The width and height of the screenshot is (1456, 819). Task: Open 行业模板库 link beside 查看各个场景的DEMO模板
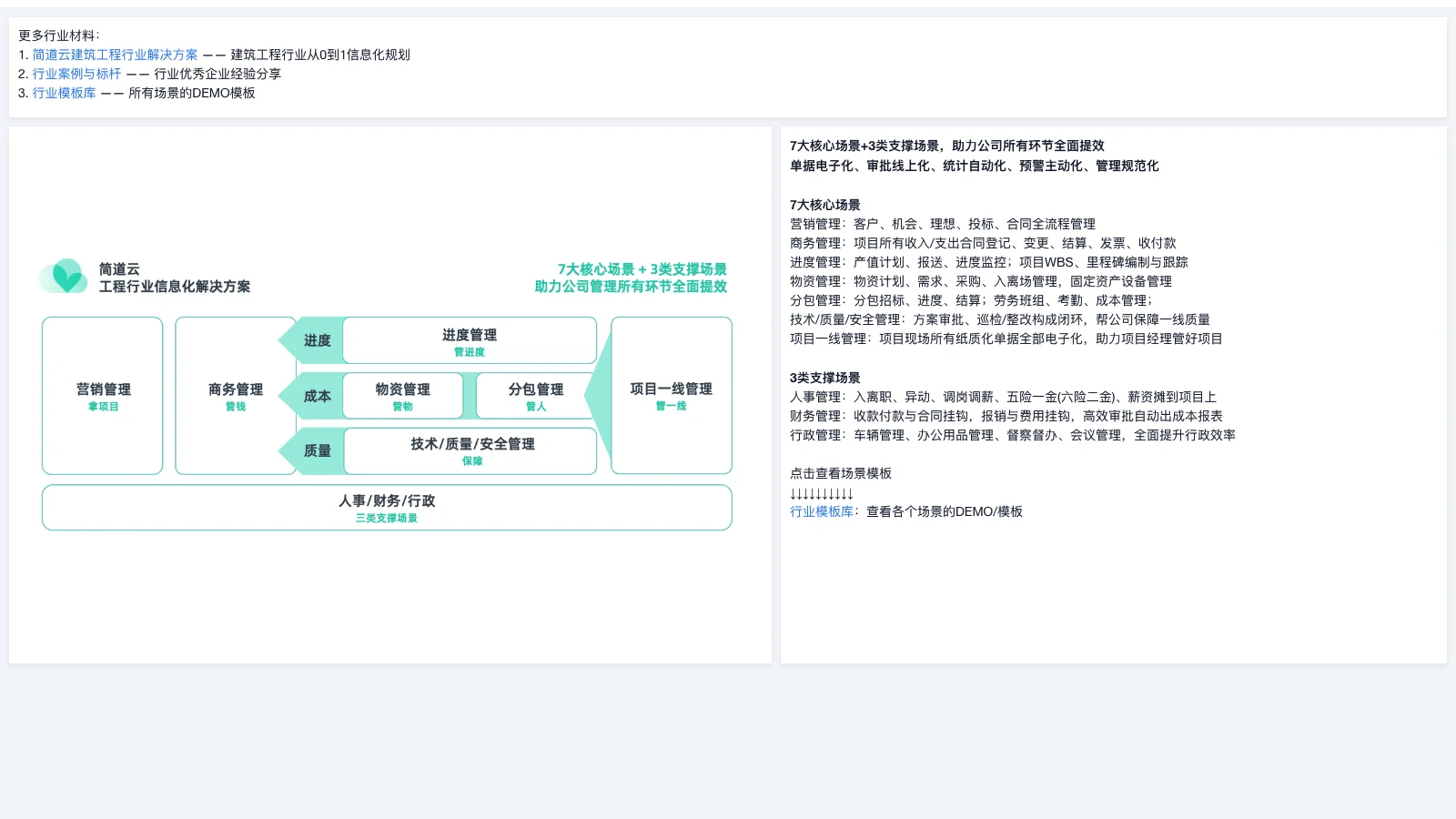click(822, 511)
